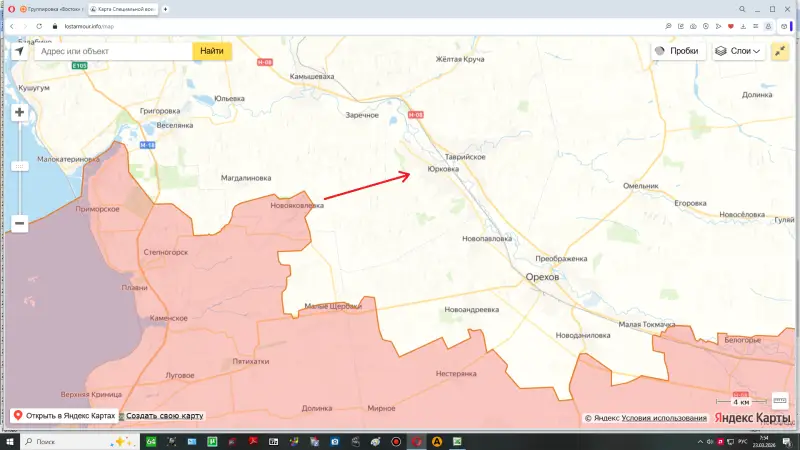
Task: Zoom out with the minus button
Action: (x=19, y=224)
